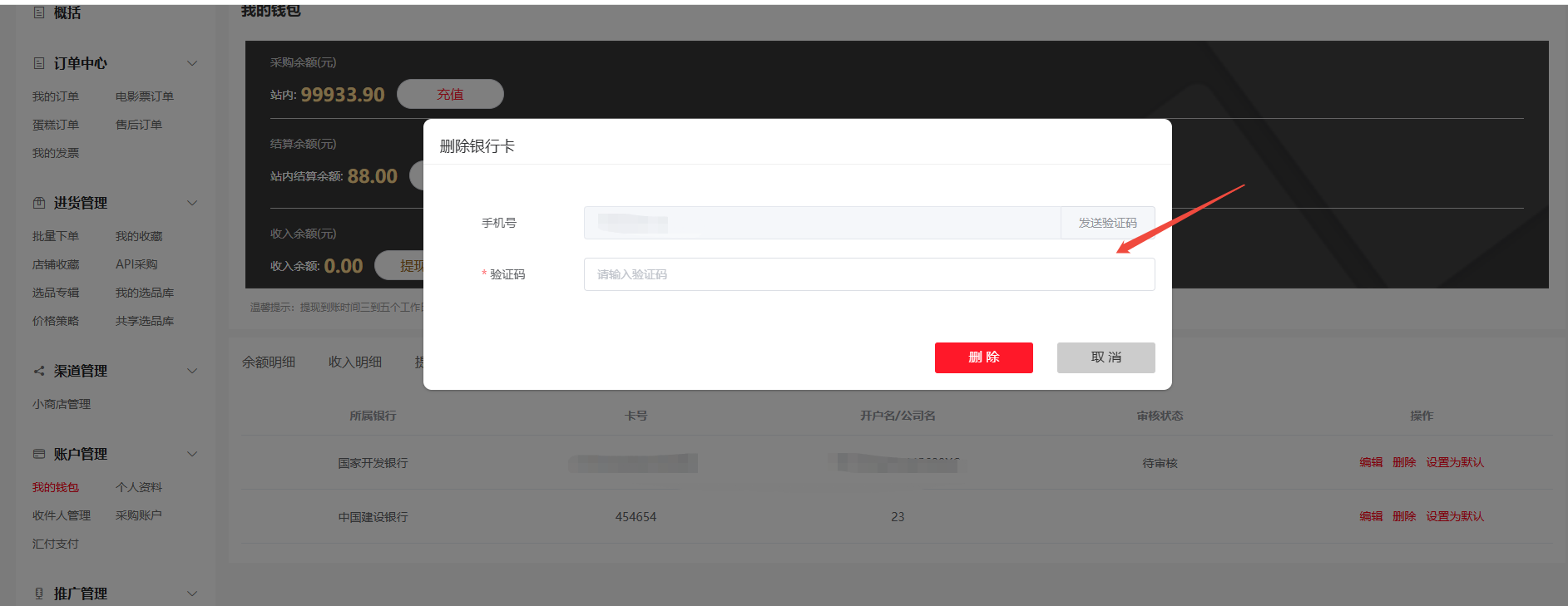Screen dimensions: 1568x606
Task: Click the 0.00 income balance
Action: pyautogui.click(x=344, y=266)
